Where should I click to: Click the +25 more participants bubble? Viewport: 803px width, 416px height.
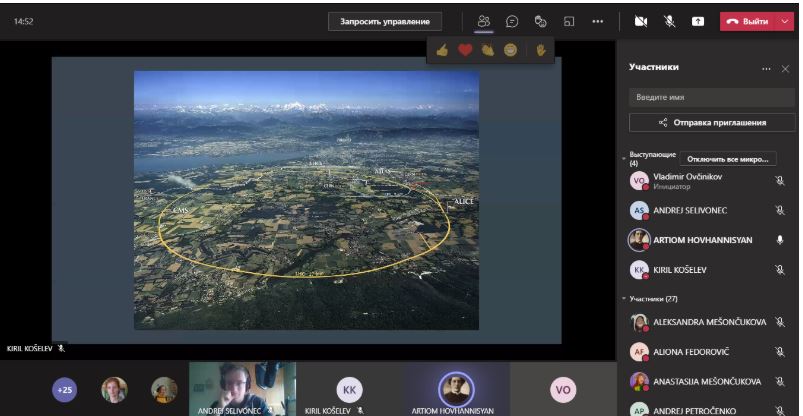(65, 390)
